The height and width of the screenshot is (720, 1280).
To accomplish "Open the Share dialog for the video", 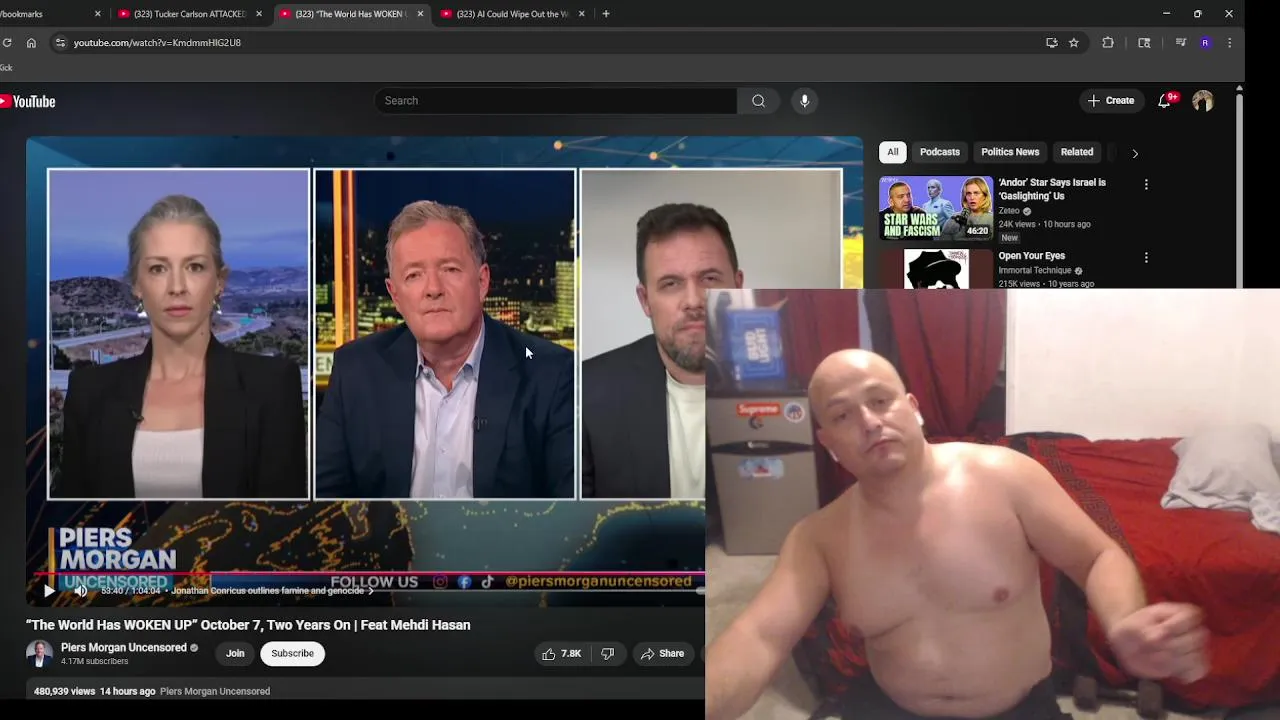I will click(663, 654).
